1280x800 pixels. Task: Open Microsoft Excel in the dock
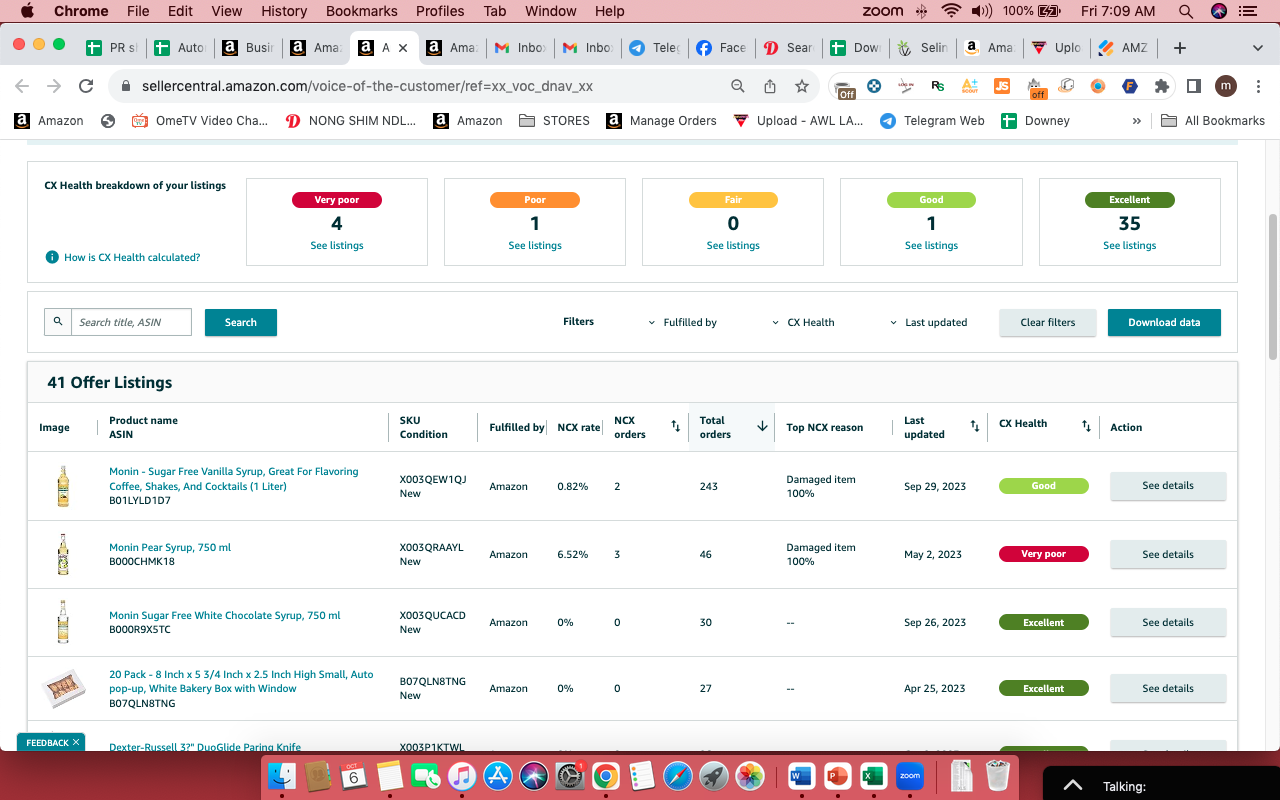tap(873, 775)
